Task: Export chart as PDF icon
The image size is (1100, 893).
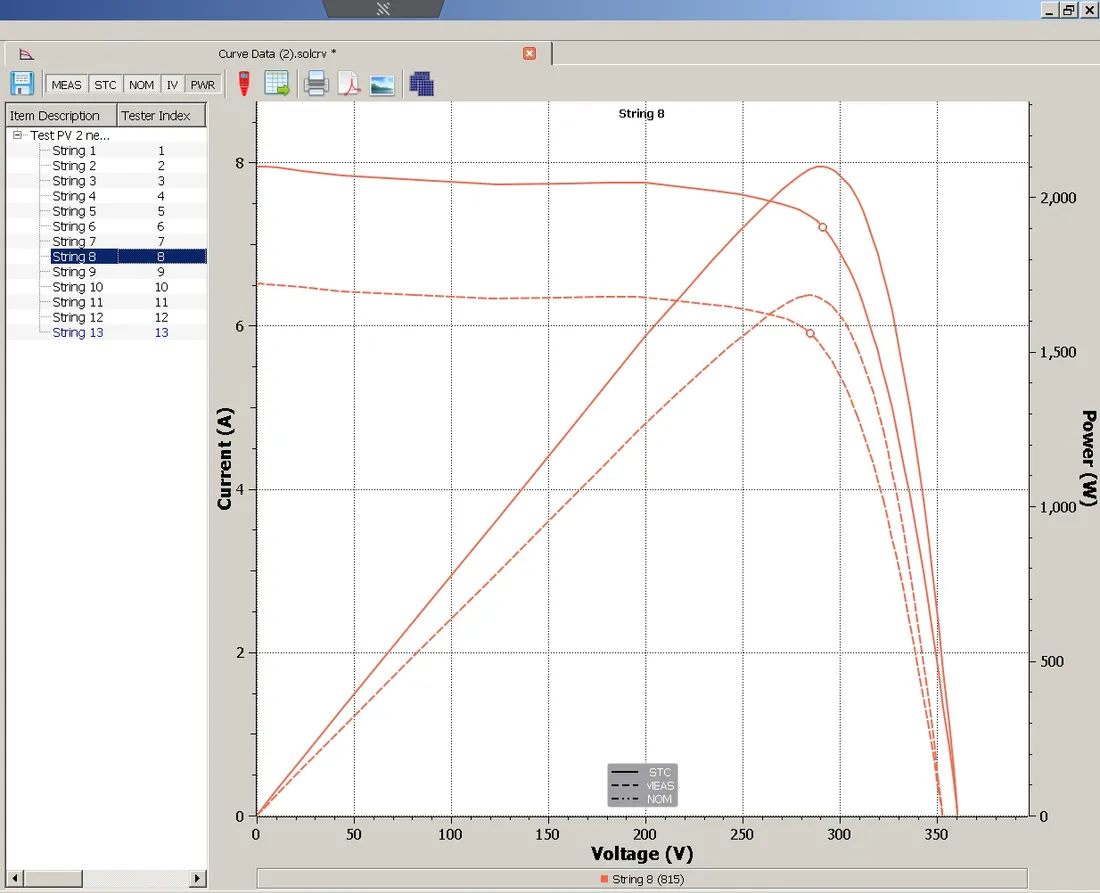Action: click(349, 83)
